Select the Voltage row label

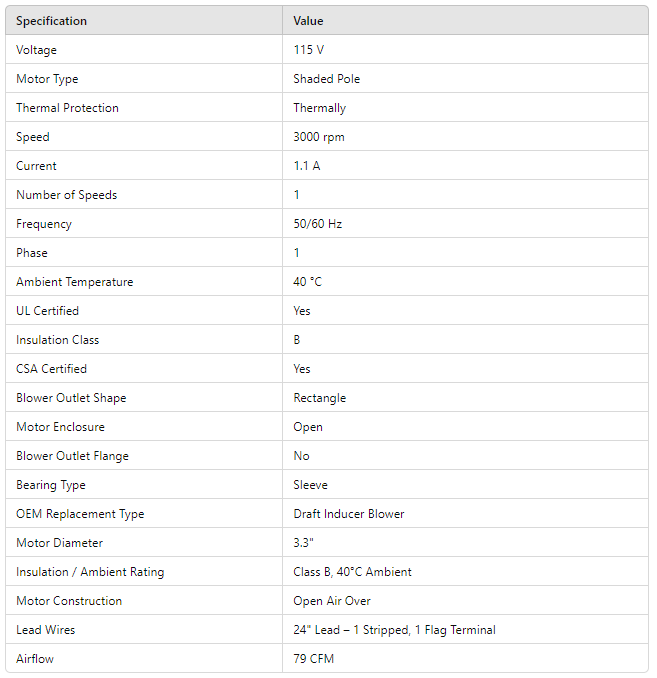click(x=36, y=50)
